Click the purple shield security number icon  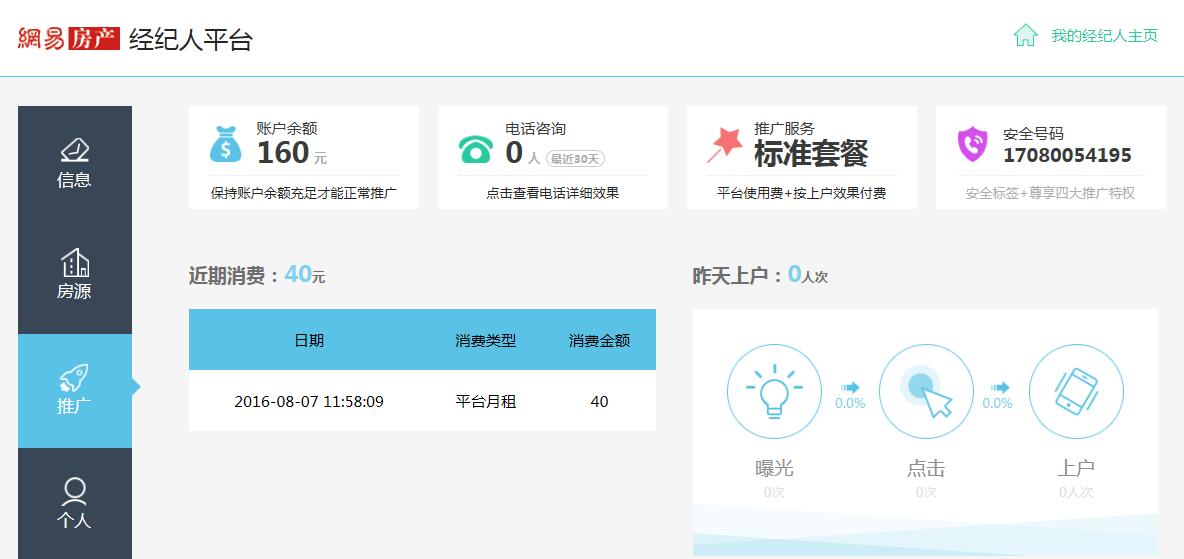tap(972, 144)
